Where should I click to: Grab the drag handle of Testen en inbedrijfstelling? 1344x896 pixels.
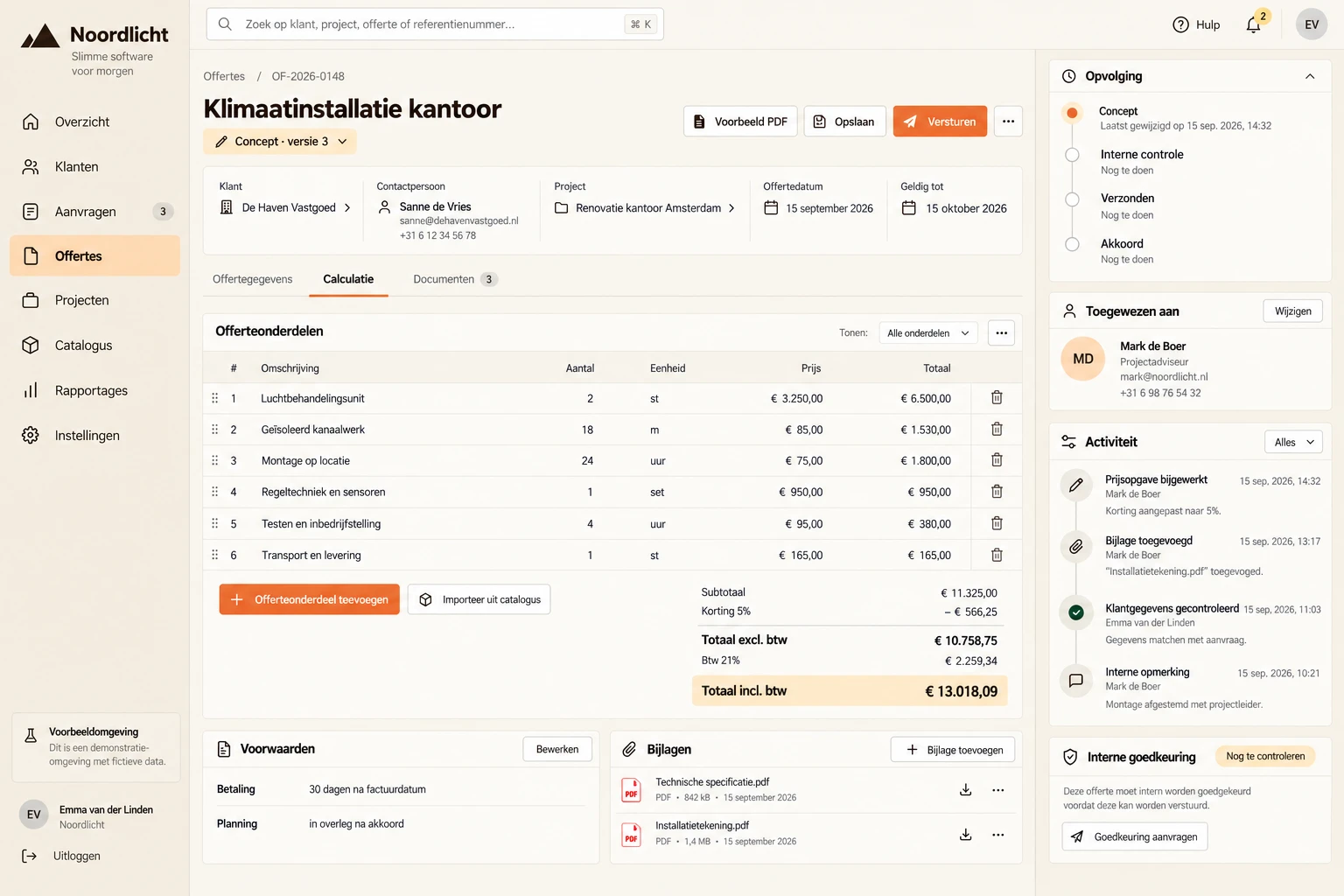215,523
